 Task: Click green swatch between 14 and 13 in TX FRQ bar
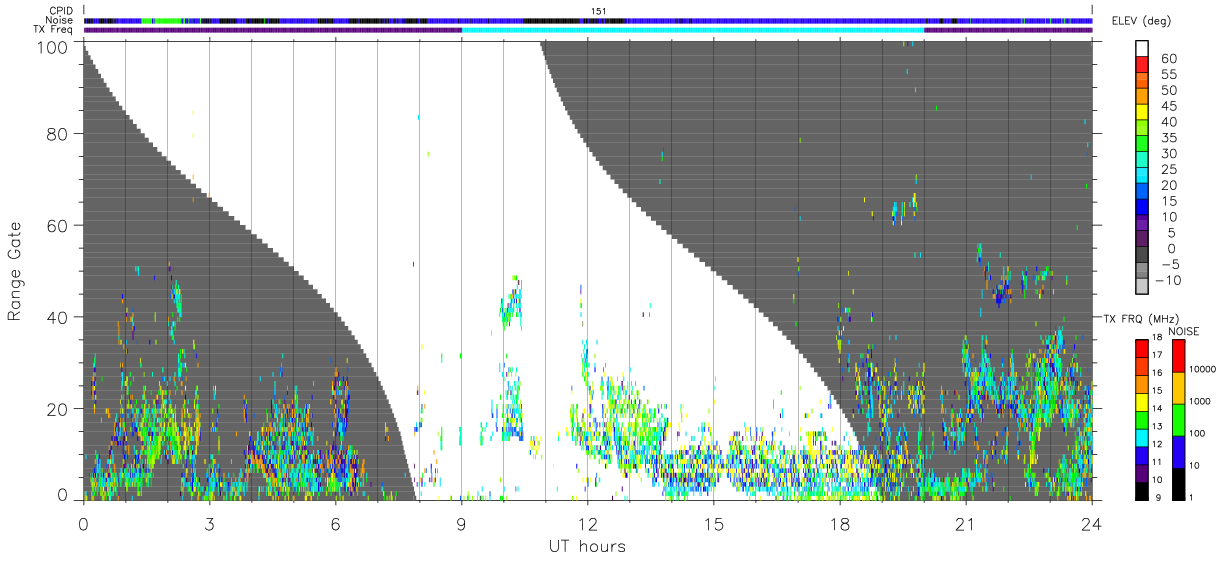[1141, 420]
